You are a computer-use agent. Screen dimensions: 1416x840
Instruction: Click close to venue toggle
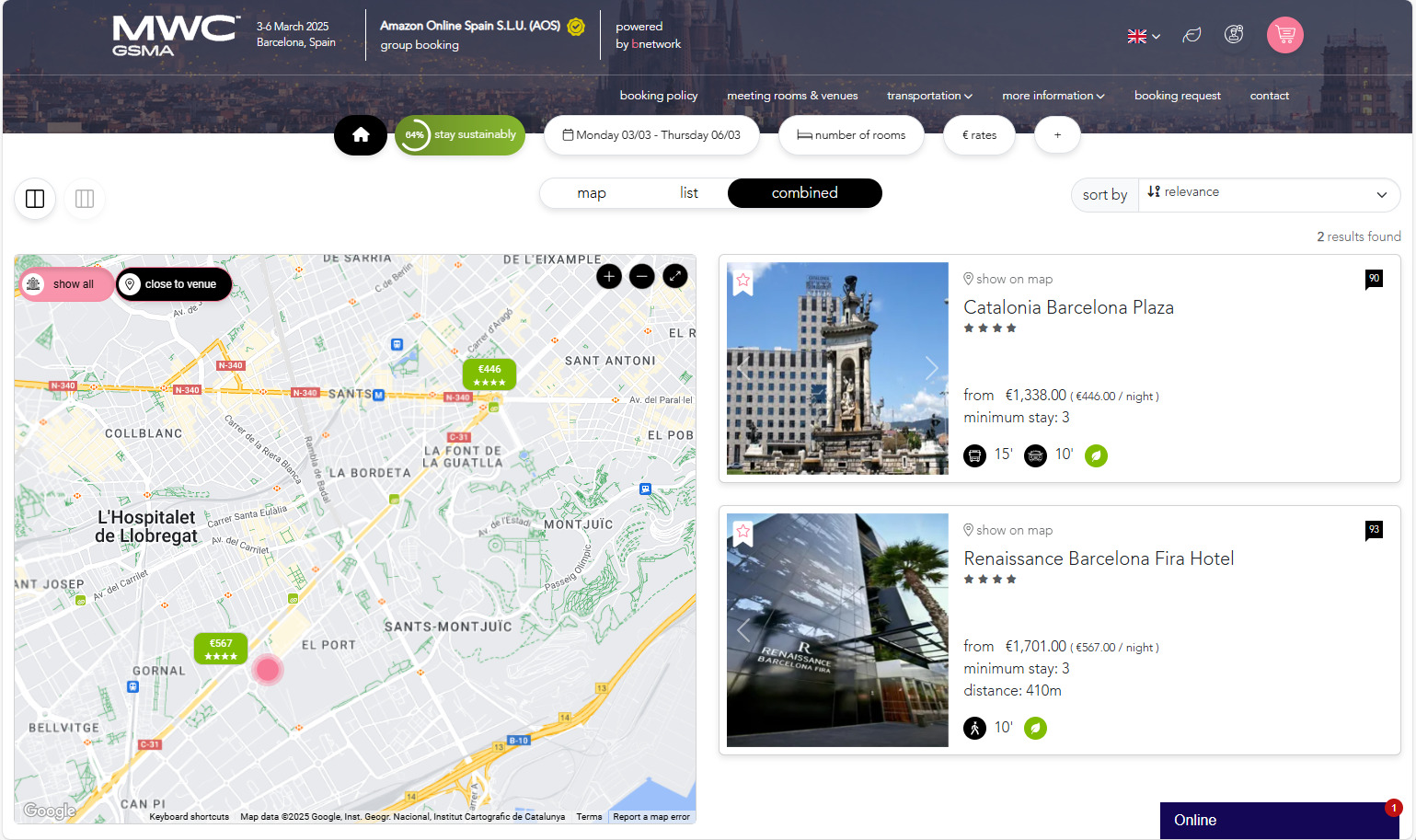pyautogui.click(x=174, y=284)
